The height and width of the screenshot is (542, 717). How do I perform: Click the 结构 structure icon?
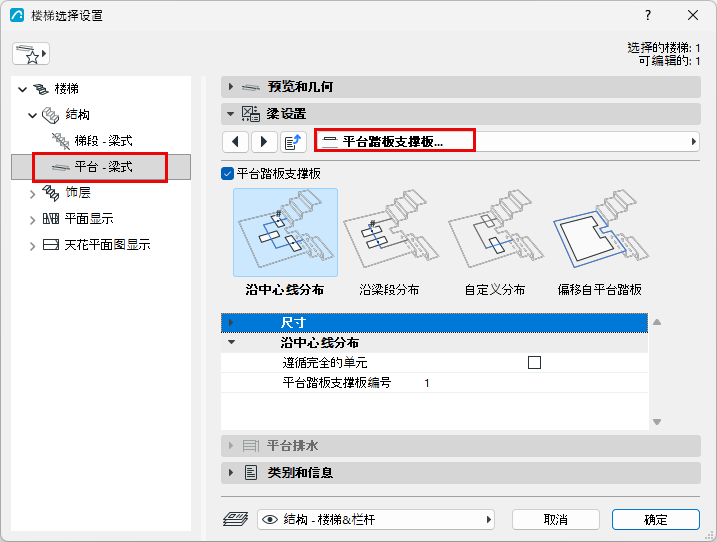tap(50, 115)
